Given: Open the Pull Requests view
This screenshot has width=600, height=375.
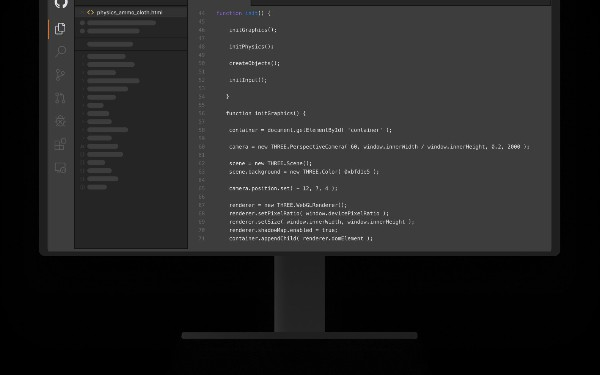Looking at the screenshot, I should [60, 98].
